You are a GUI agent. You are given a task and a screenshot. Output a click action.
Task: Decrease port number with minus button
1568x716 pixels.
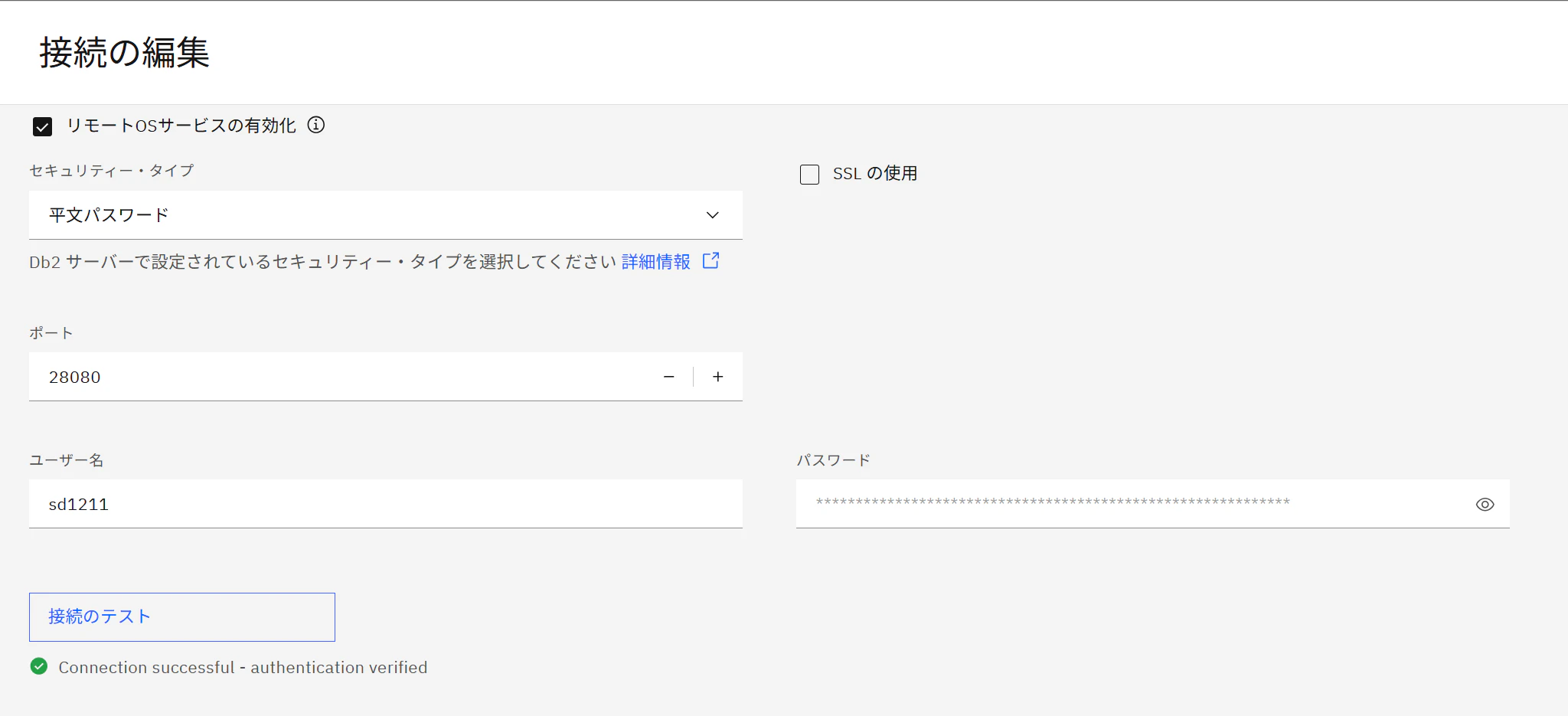click(668, 377)
